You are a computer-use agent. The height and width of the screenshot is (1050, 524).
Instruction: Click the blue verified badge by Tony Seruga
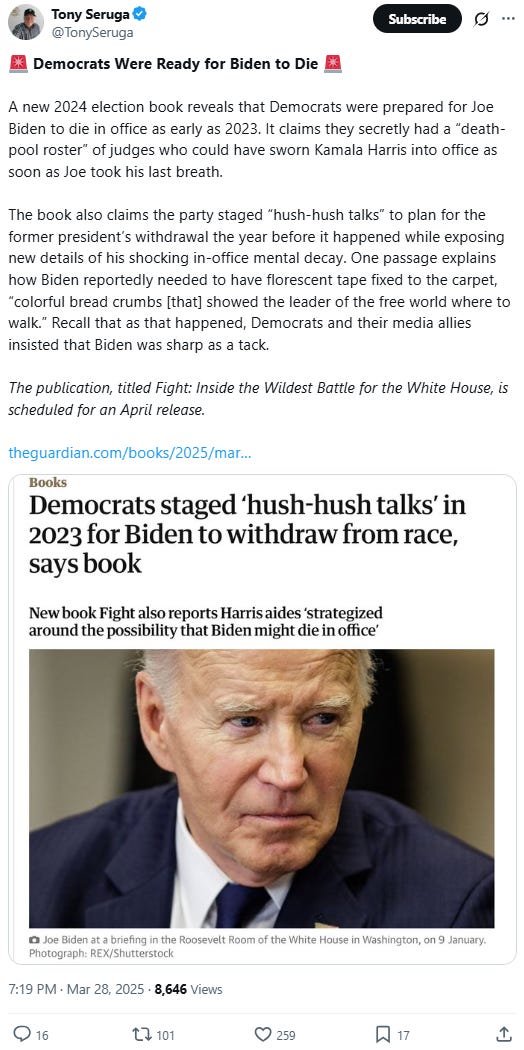click(141, 13)
